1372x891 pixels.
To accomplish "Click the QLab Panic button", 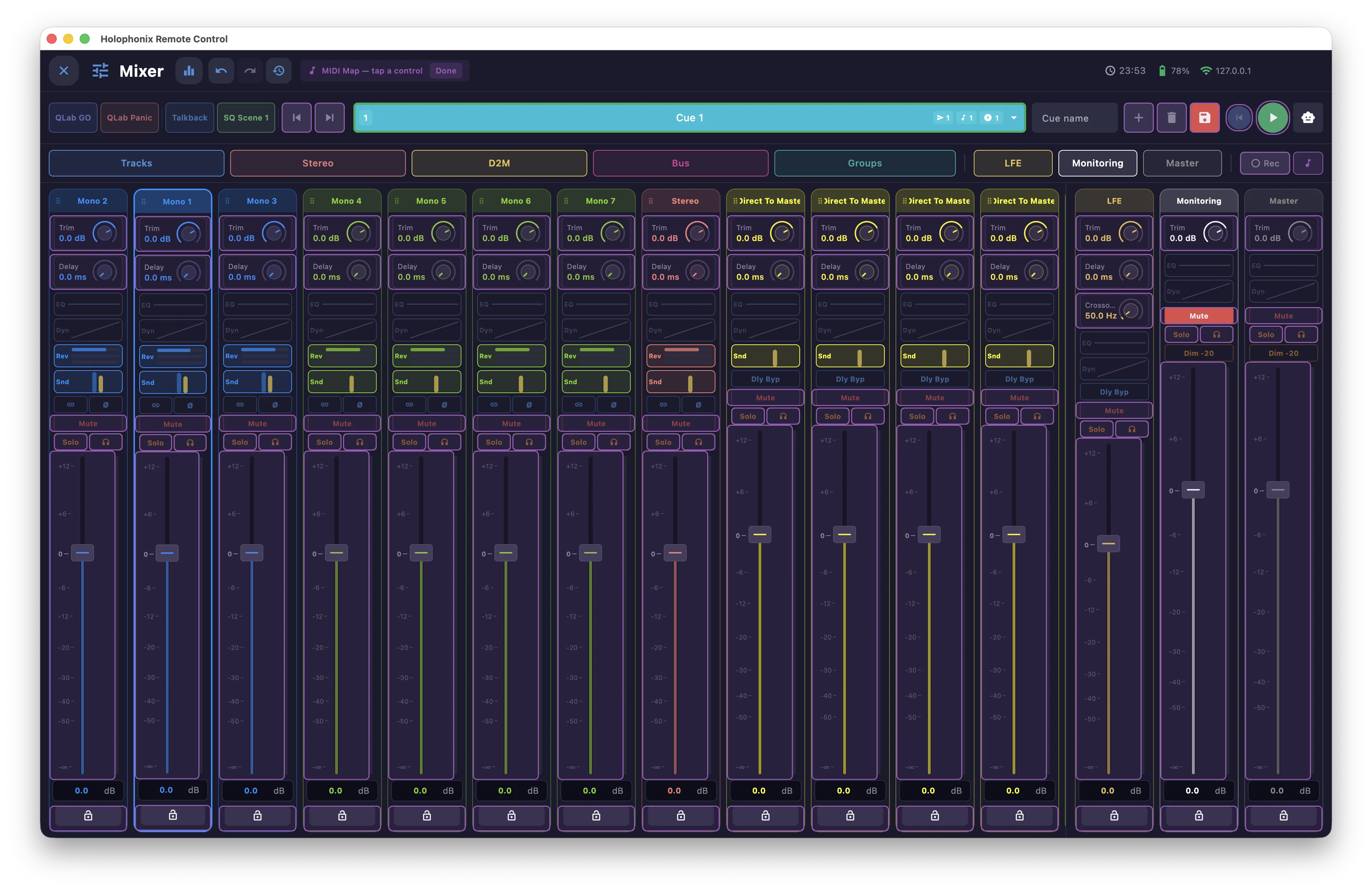I will tap(130, 118).
